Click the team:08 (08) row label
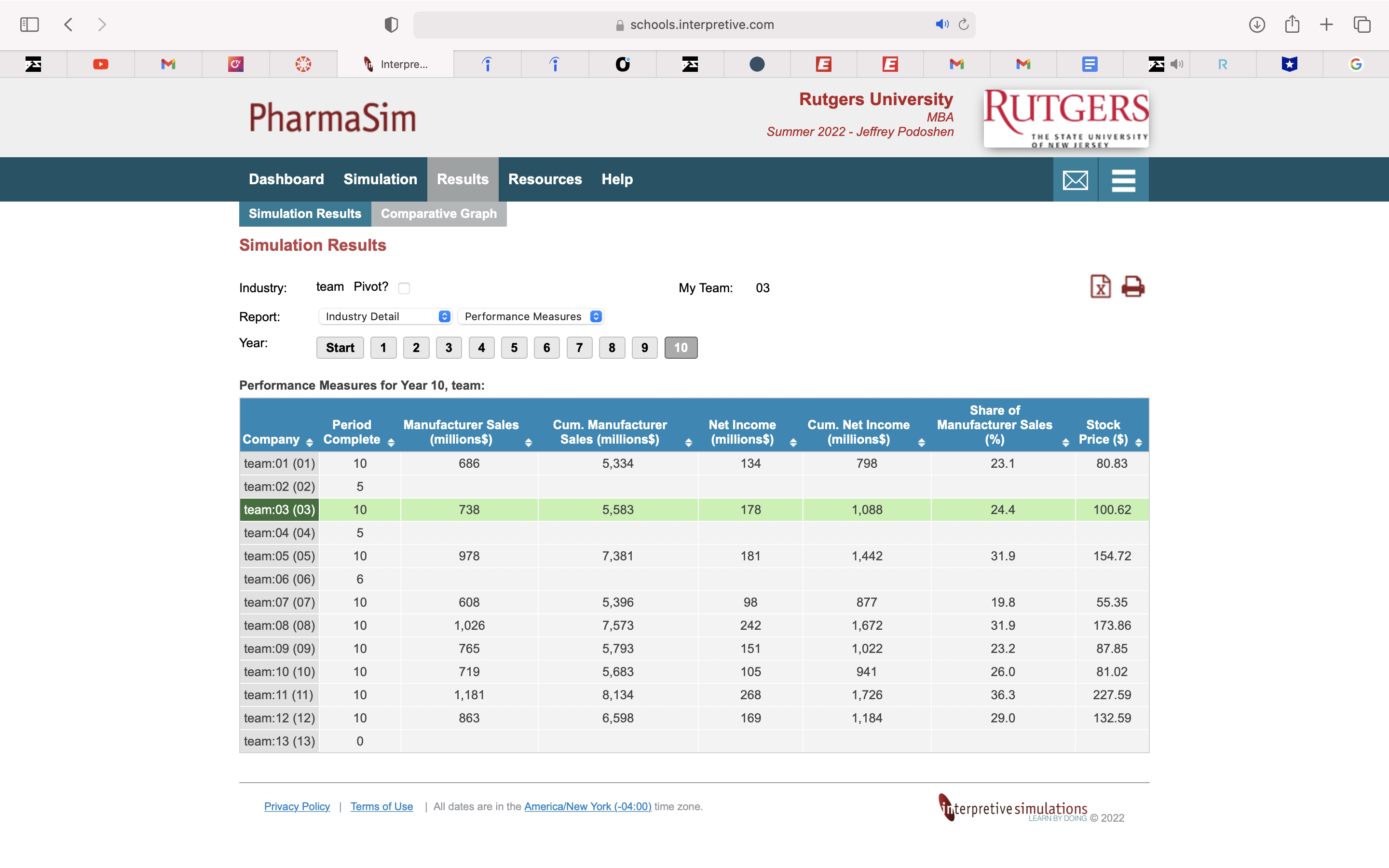 (x=280, y=626)
